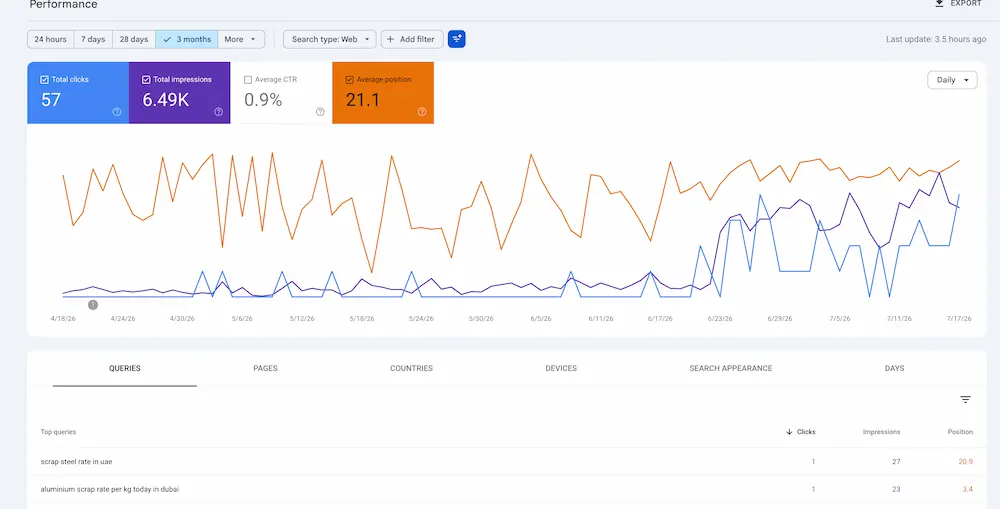Viewport: 1000px width, 509px height.
Task: Click query 'scrap steel rate in uae'
Action: (x=77, y=461)
